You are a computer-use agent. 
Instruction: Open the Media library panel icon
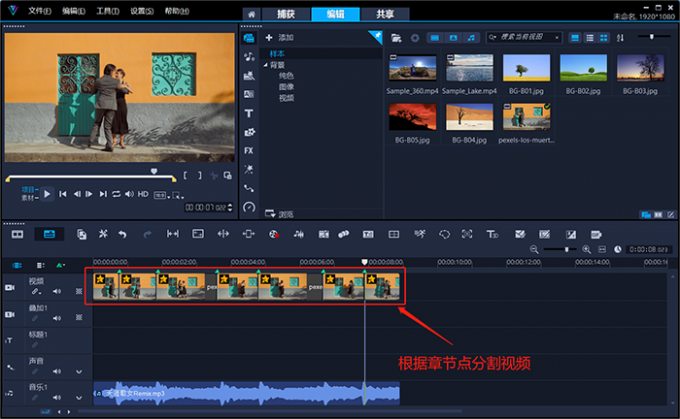coord(249,38)
